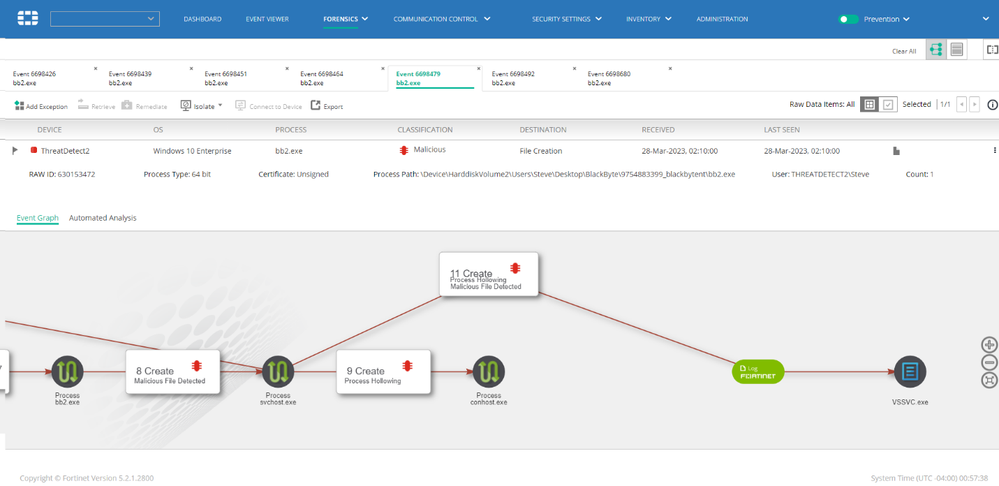This screenshot has width=999, height=486.
Task: Open the 11 Create event box
Action: (489, 274)
